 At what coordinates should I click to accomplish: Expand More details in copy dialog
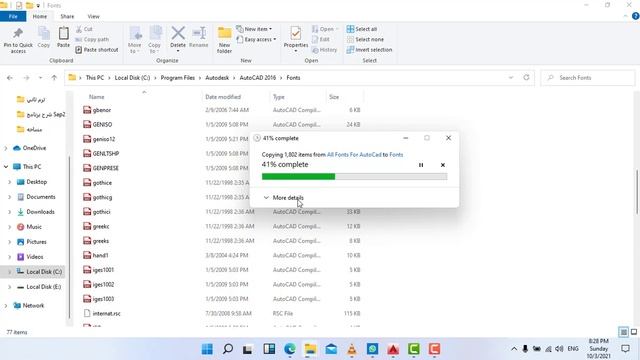(x=284, y=198)
